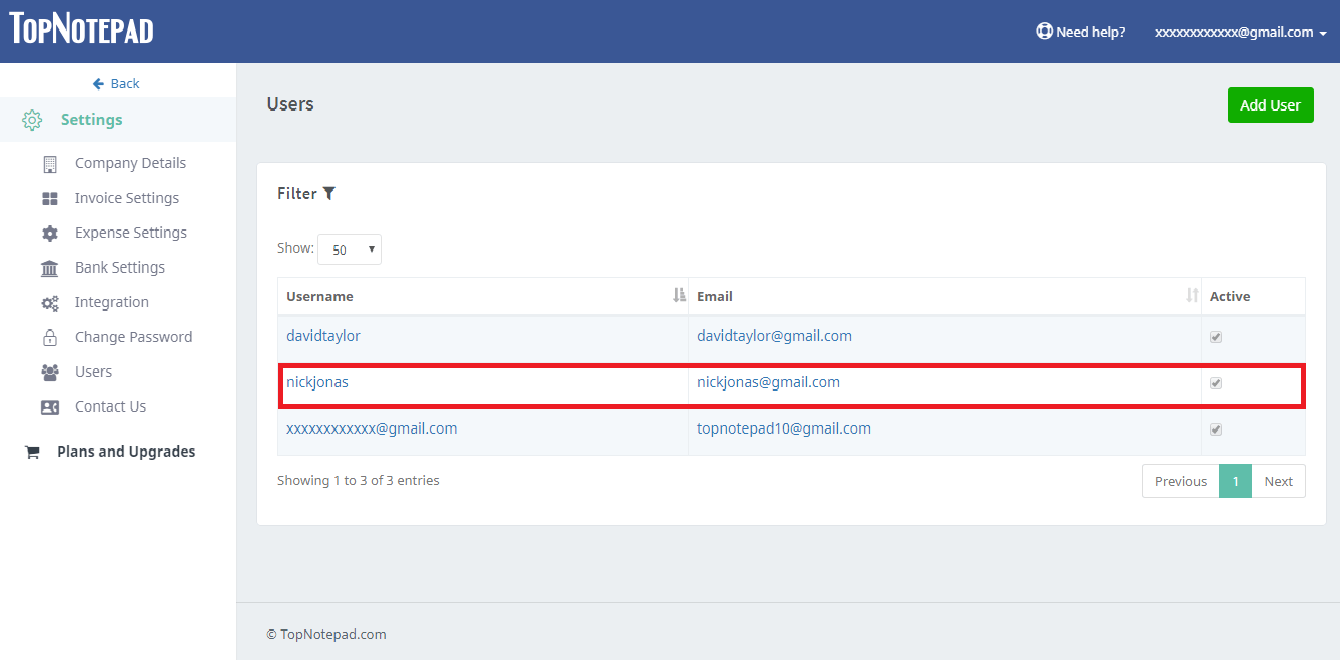This screenshot has width=1340, height=660.
Task: Click nickjonas@gmail.com email link
Action: [768, 382]
